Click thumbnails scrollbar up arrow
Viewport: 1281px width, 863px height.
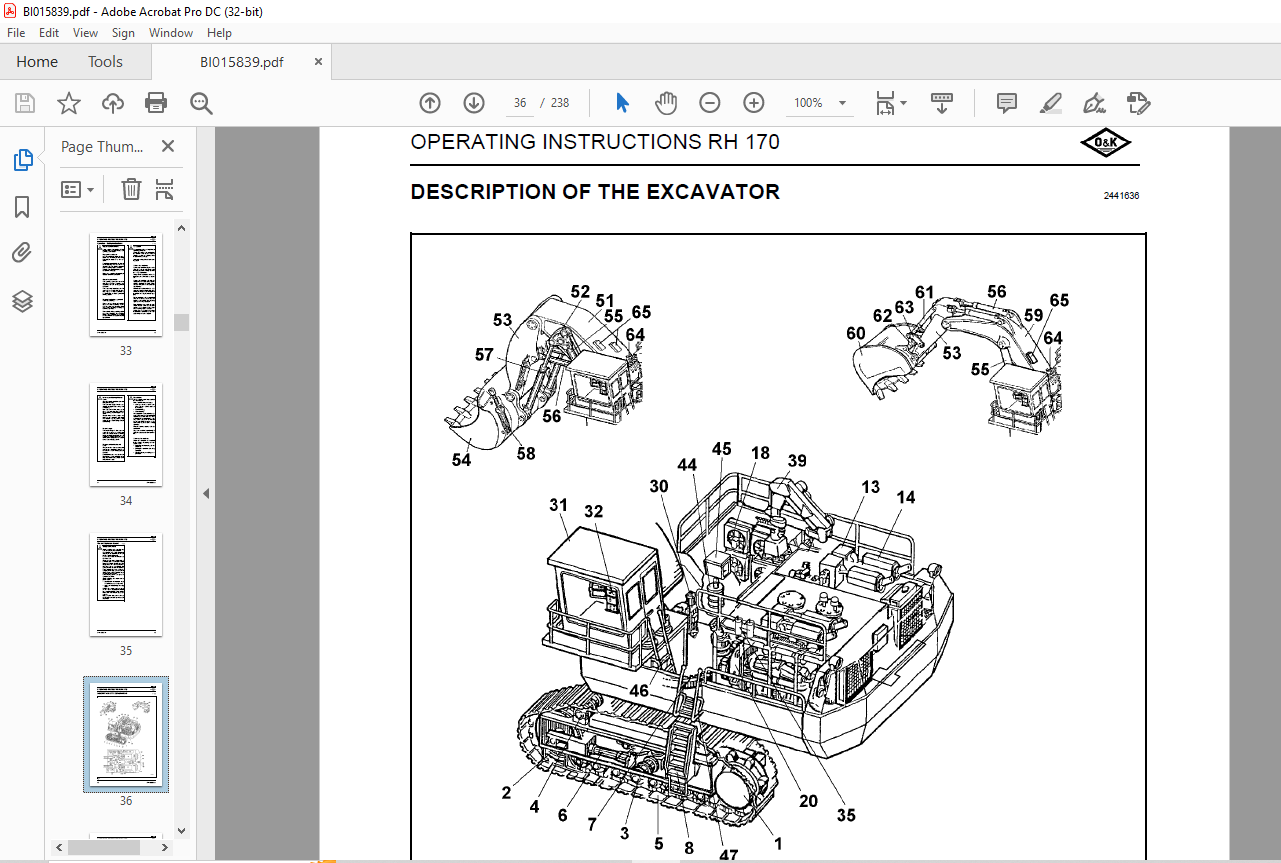[x=182, y=227]
